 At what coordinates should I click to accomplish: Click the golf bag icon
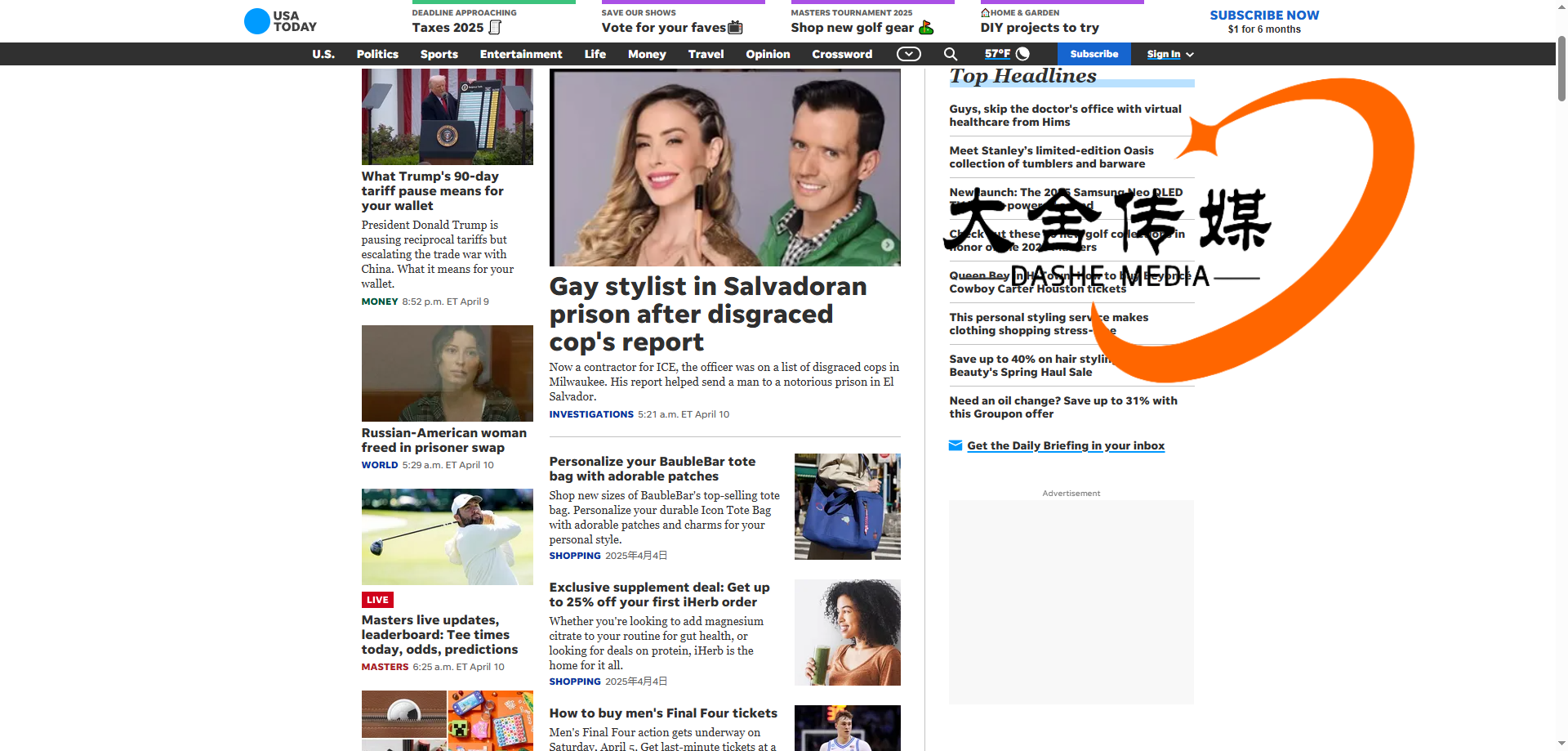pos(926,28)
